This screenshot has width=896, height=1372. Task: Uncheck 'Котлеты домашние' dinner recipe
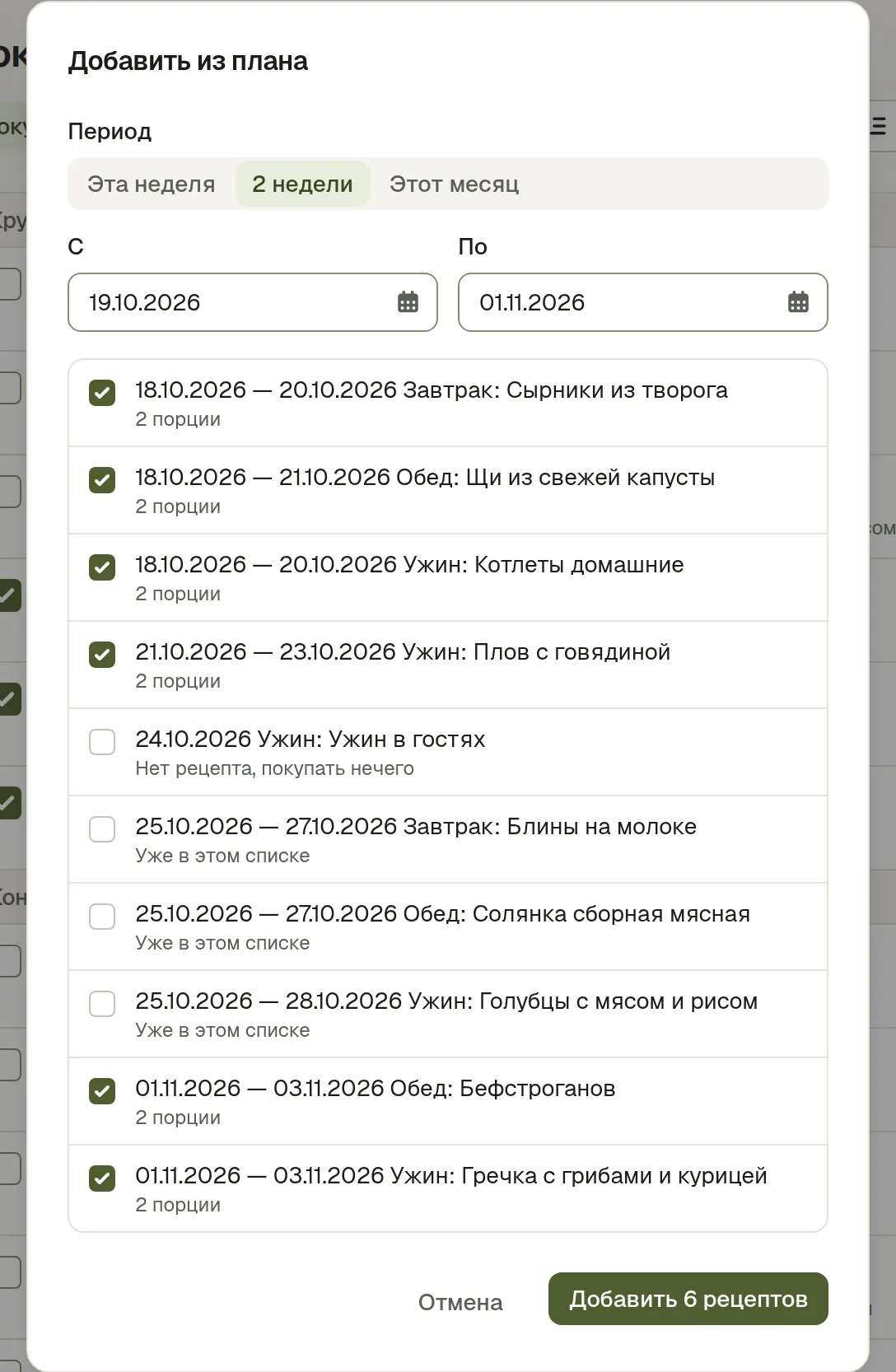(x=102, y=567)
